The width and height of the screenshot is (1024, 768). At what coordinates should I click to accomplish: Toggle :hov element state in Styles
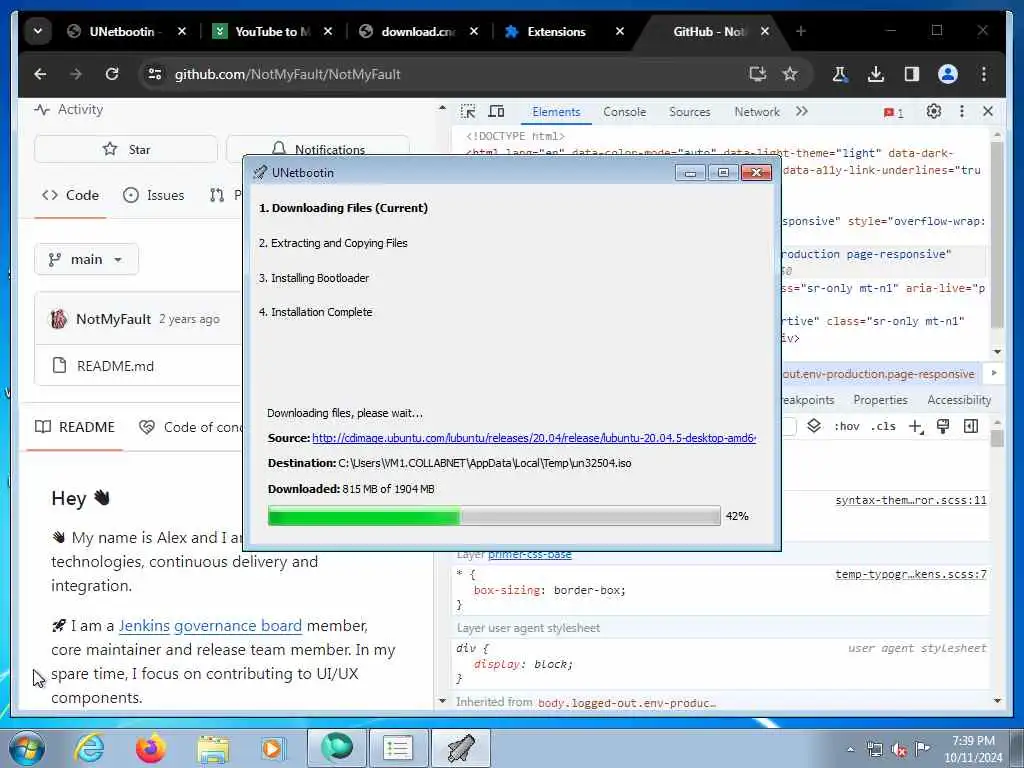click(x=846, y=426)
